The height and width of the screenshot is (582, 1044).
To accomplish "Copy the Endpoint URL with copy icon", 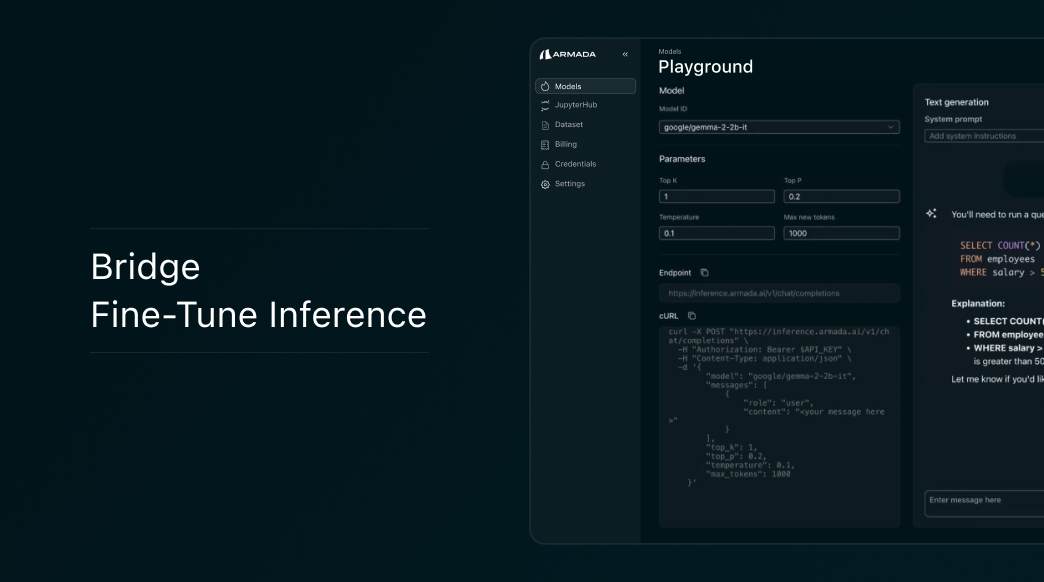I will click(704, 272).
